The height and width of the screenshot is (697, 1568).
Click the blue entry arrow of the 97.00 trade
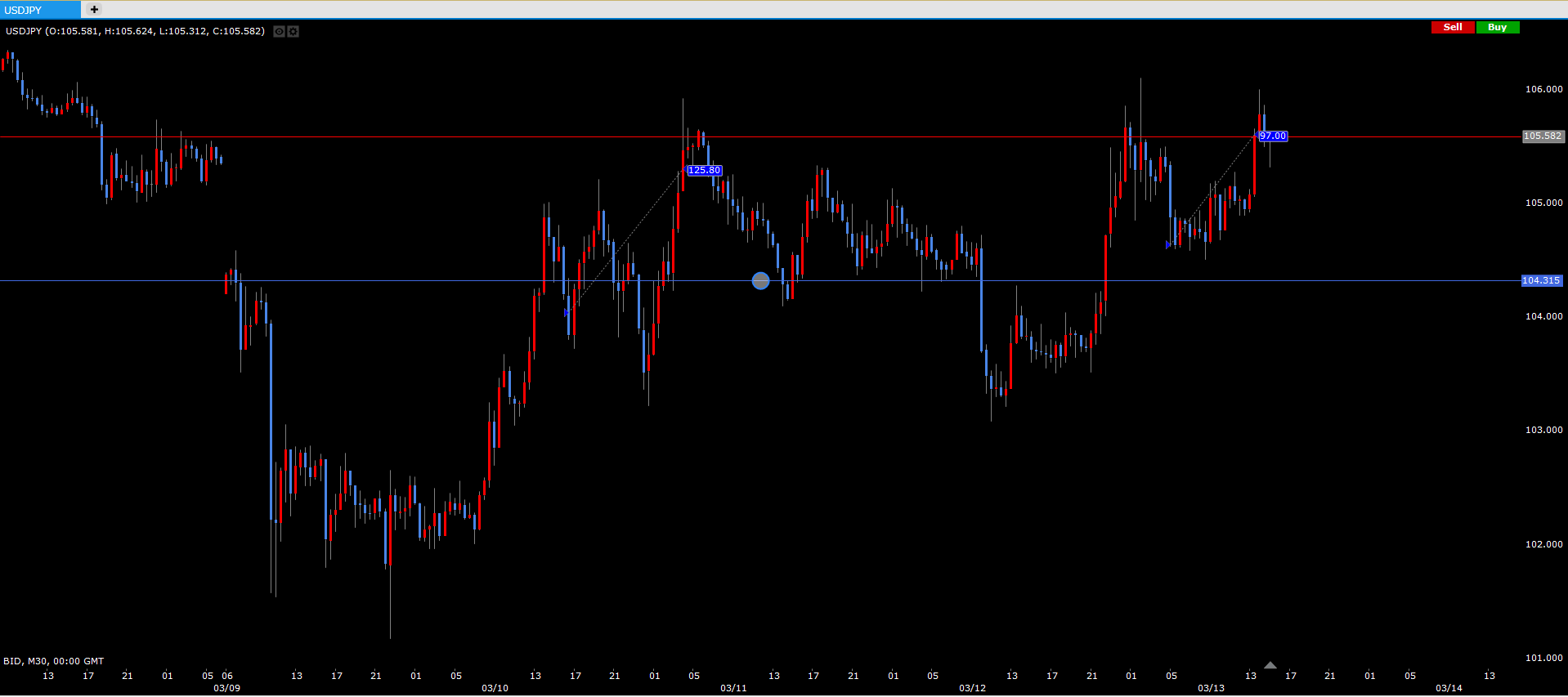point(1167,244)
